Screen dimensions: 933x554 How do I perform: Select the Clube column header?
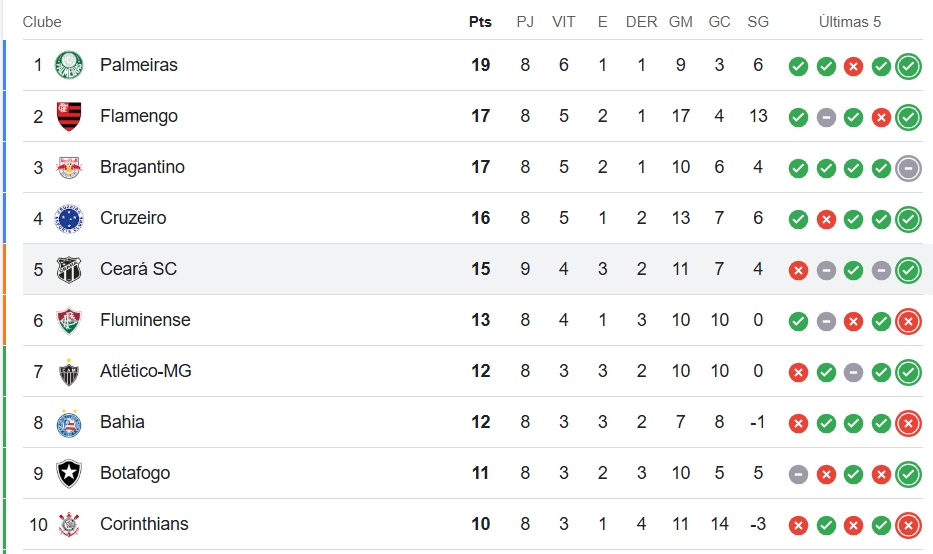tap(42, 22)
